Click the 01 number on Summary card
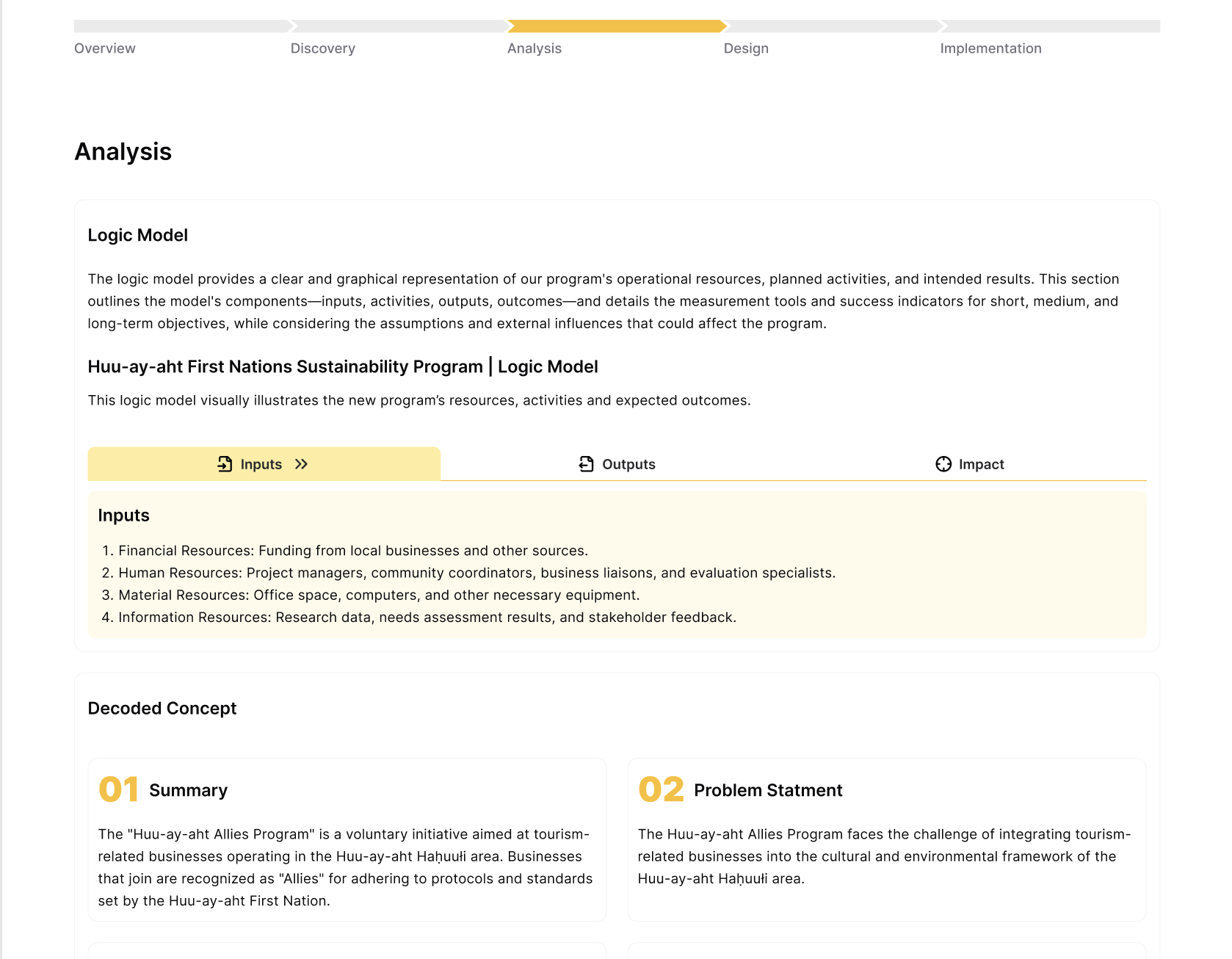Image resolution: width=1232 pixels, height=959 pixels. point(118,789)
